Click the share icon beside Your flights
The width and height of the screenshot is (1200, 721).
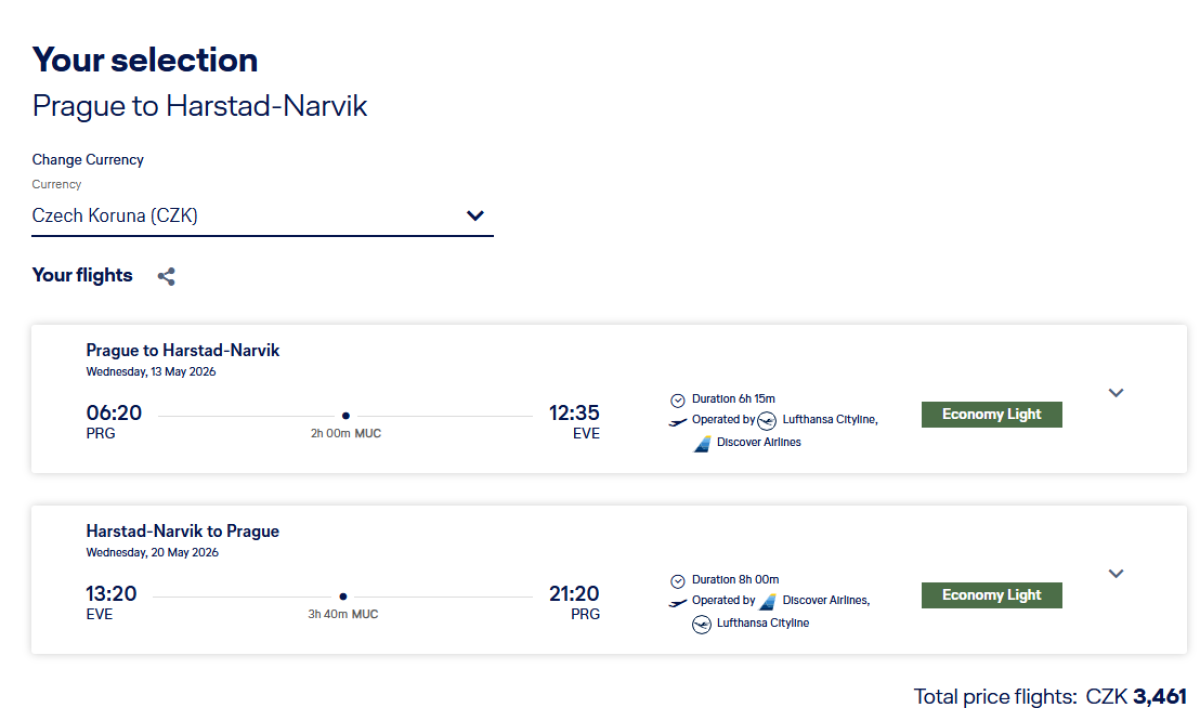(167, 277)
